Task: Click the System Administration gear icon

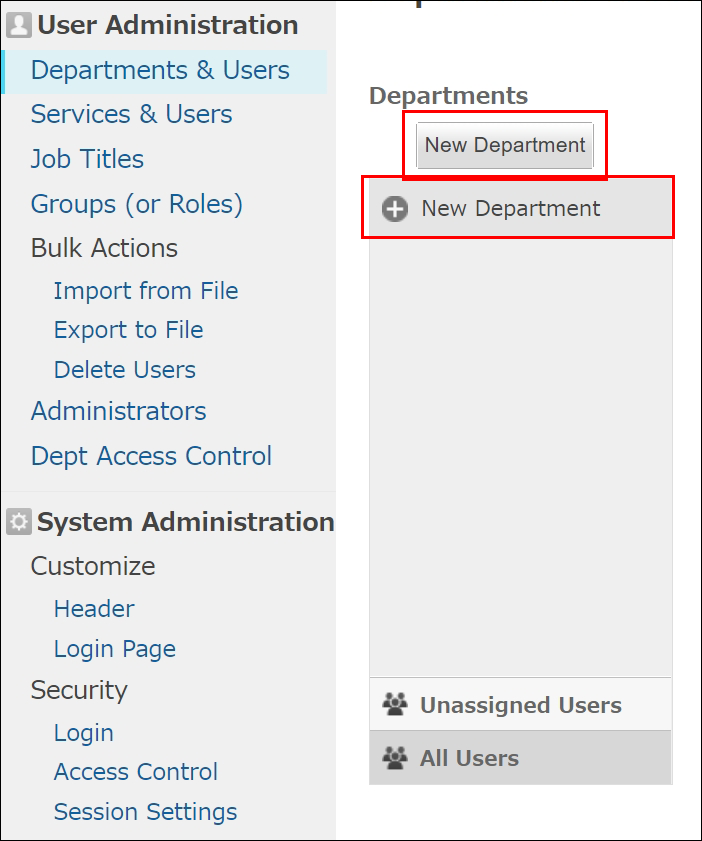Action: 19,521
